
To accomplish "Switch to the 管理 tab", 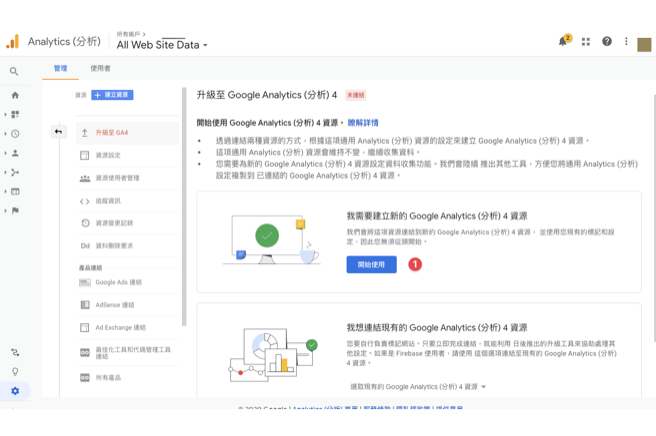I will (x=60, y=68).
